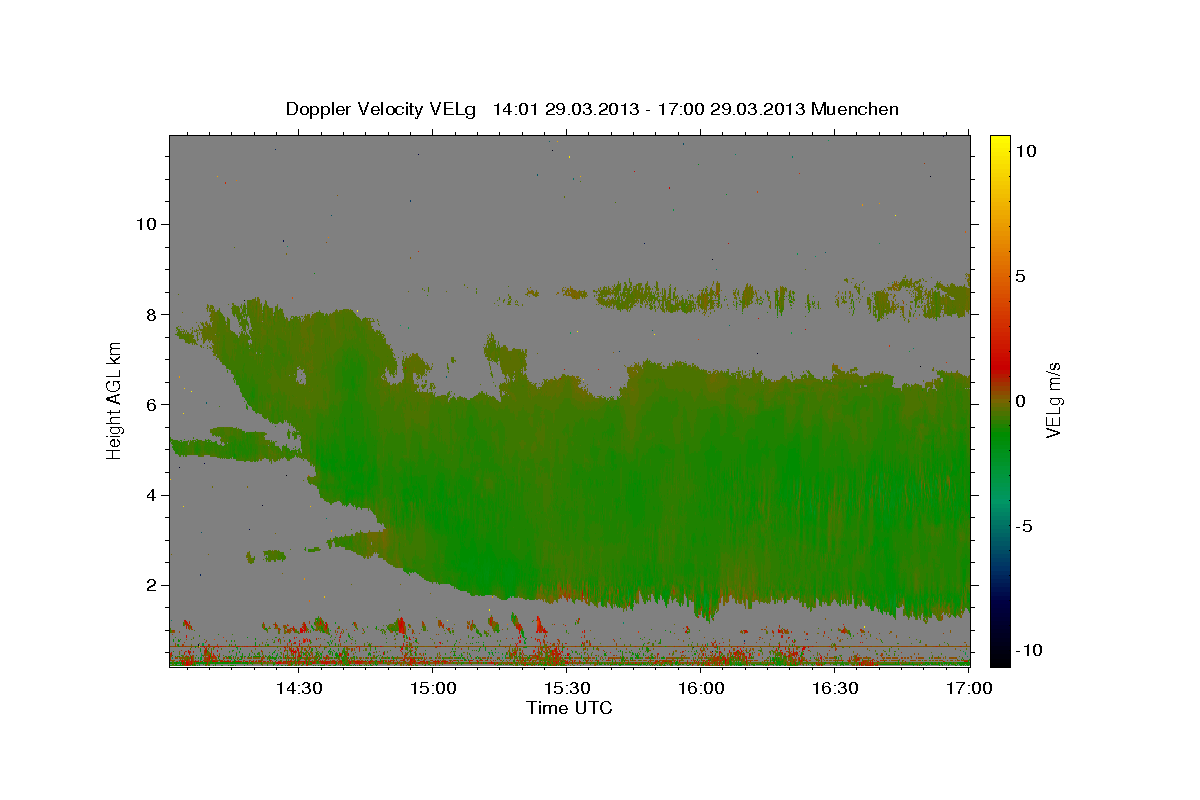Viewport: 1200px width, 800px height.
Task: Click the 15:00 time tick label
Action: pos(433,689)
